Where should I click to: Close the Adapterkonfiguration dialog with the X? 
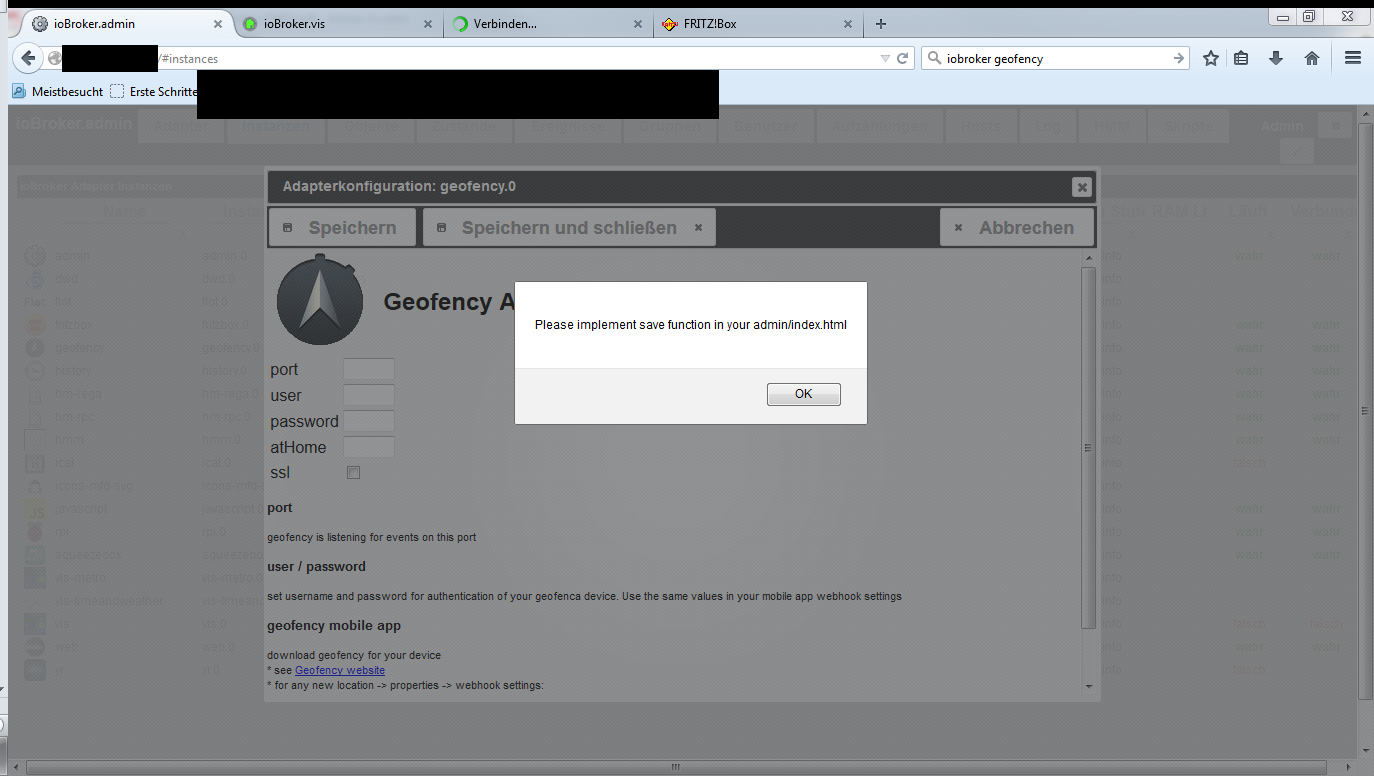pos(1081,187)
